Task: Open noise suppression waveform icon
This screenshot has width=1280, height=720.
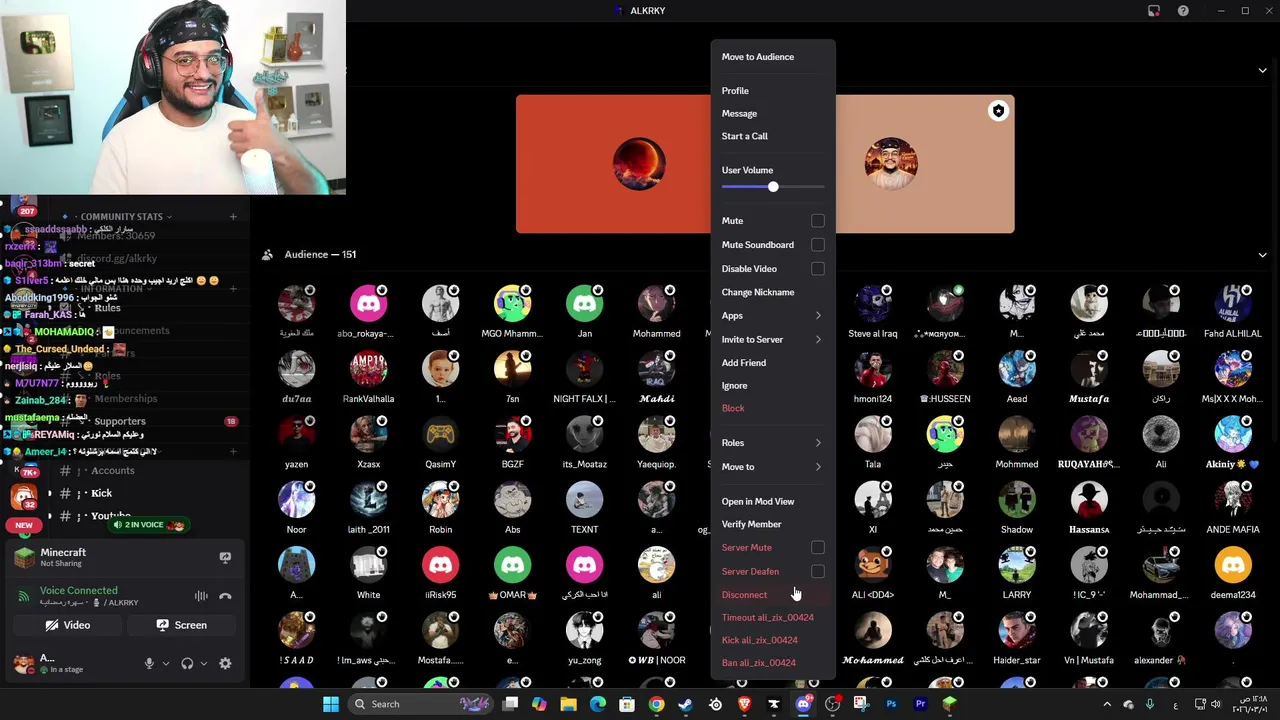Action: 201,596
